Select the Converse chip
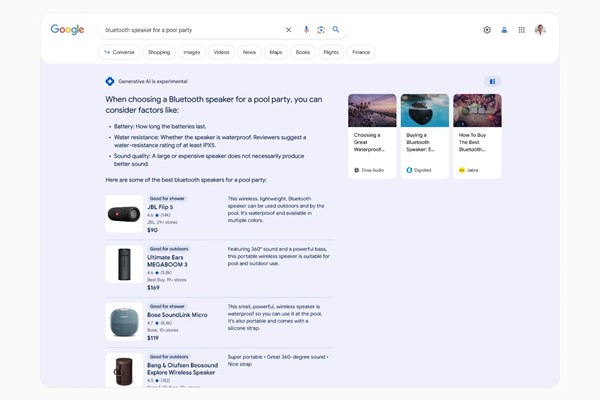The width and height of the screenshot is (600, 400). point(119,52)
